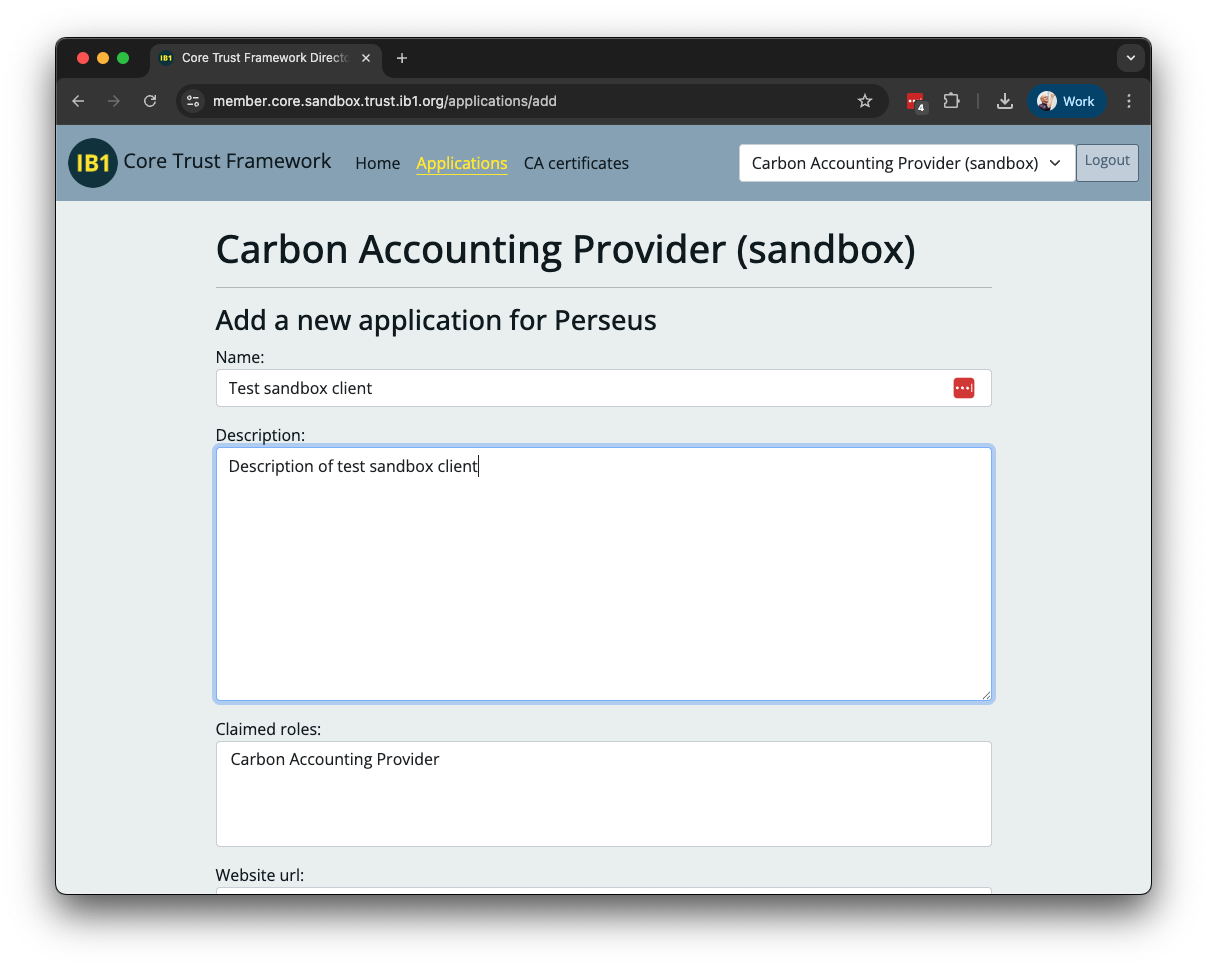Go back with the browser back arrow
Viewport: 1207px width, 968px height.
tap(78, 101)
